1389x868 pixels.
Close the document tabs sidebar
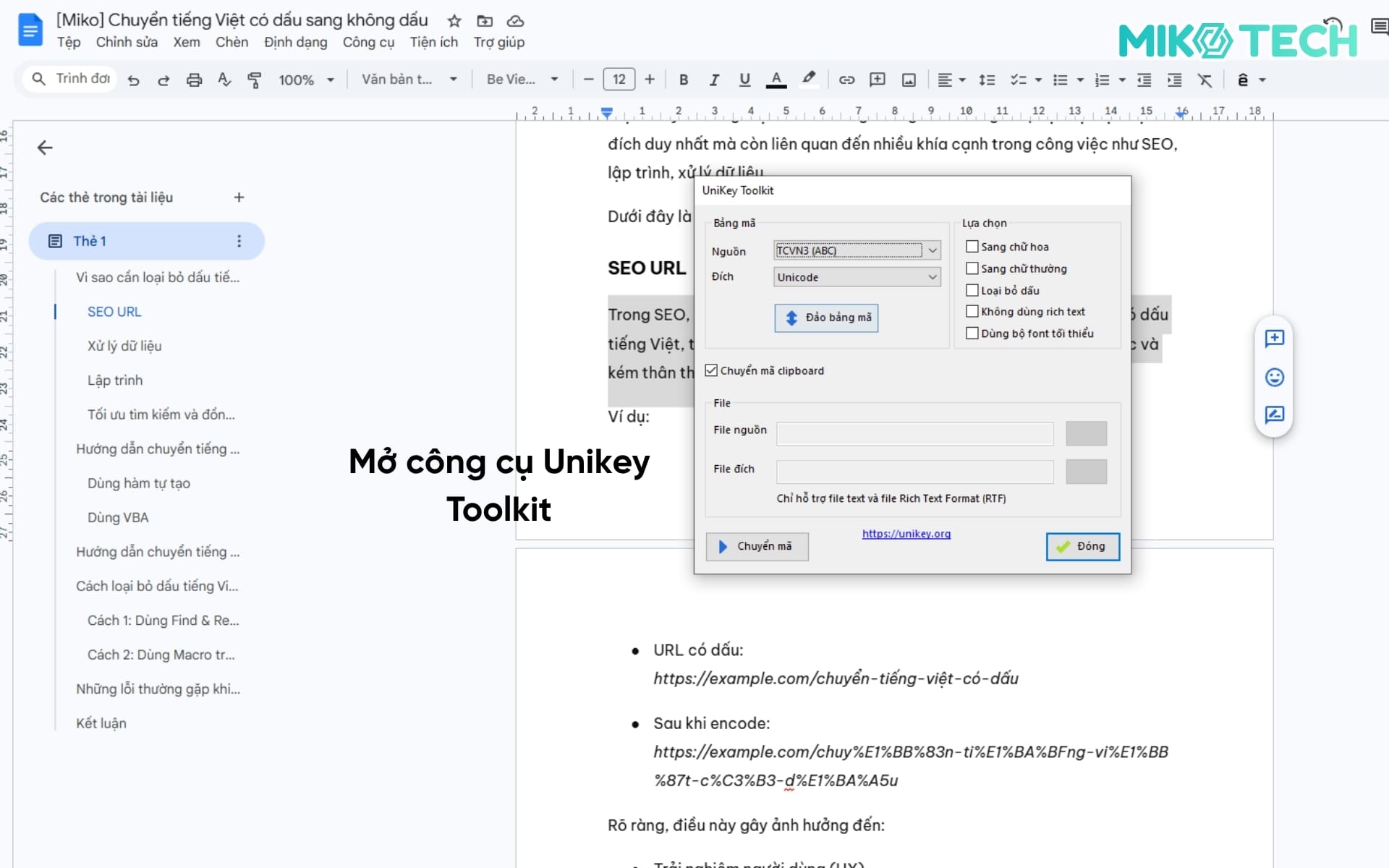point(45,148)
